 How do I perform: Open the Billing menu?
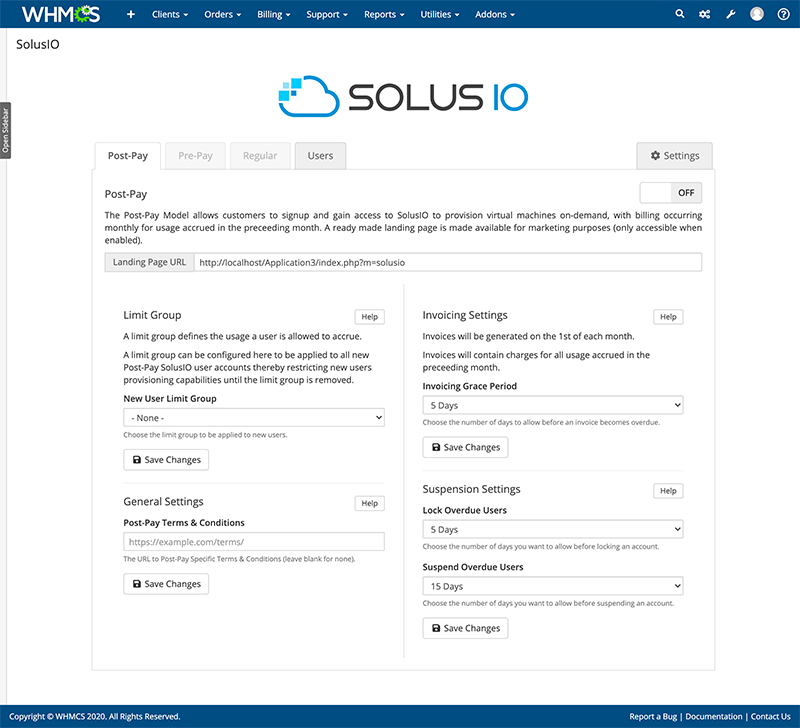(274, 15)
